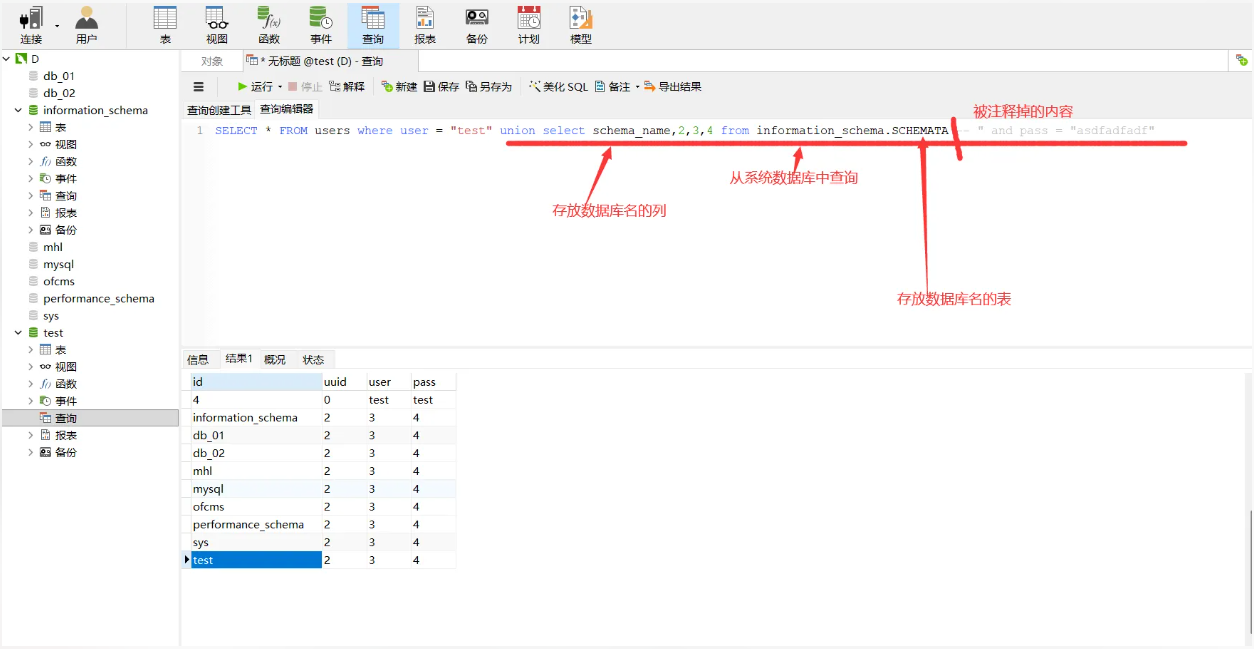Open the 表 (Table) toolbar icon

[x=165, y=25]
